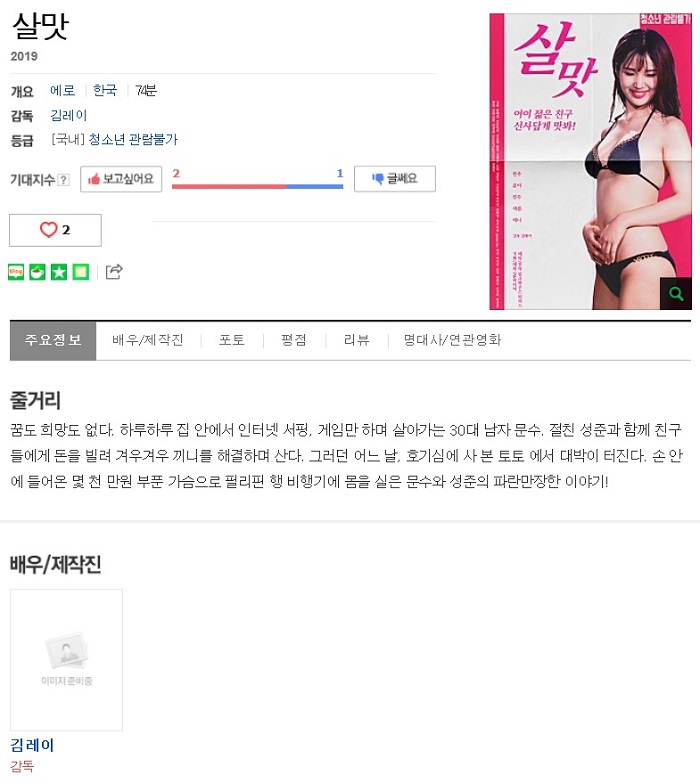
Task: Click the 보고싶어요 thumbs-up button
Action: coord(121,179)
